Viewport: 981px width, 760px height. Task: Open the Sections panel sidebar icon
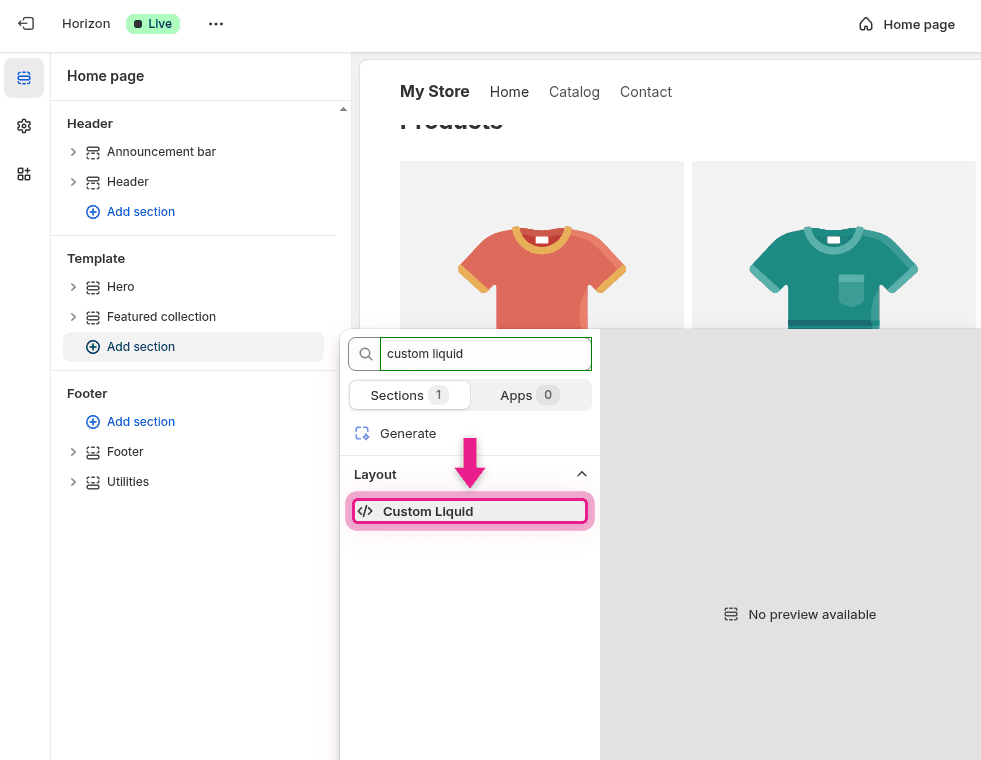click(x=24, y=77)
